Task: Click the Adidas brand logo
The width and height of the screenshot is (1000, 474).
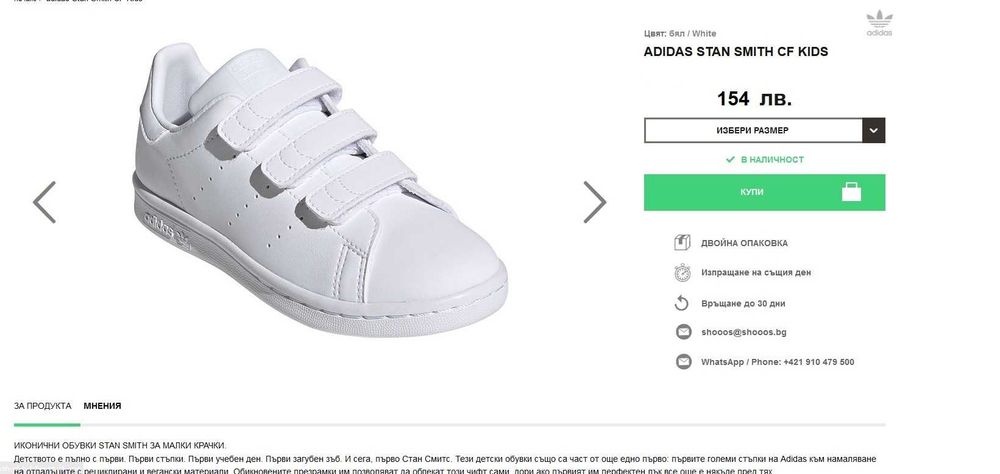Action: coord(878,23)
